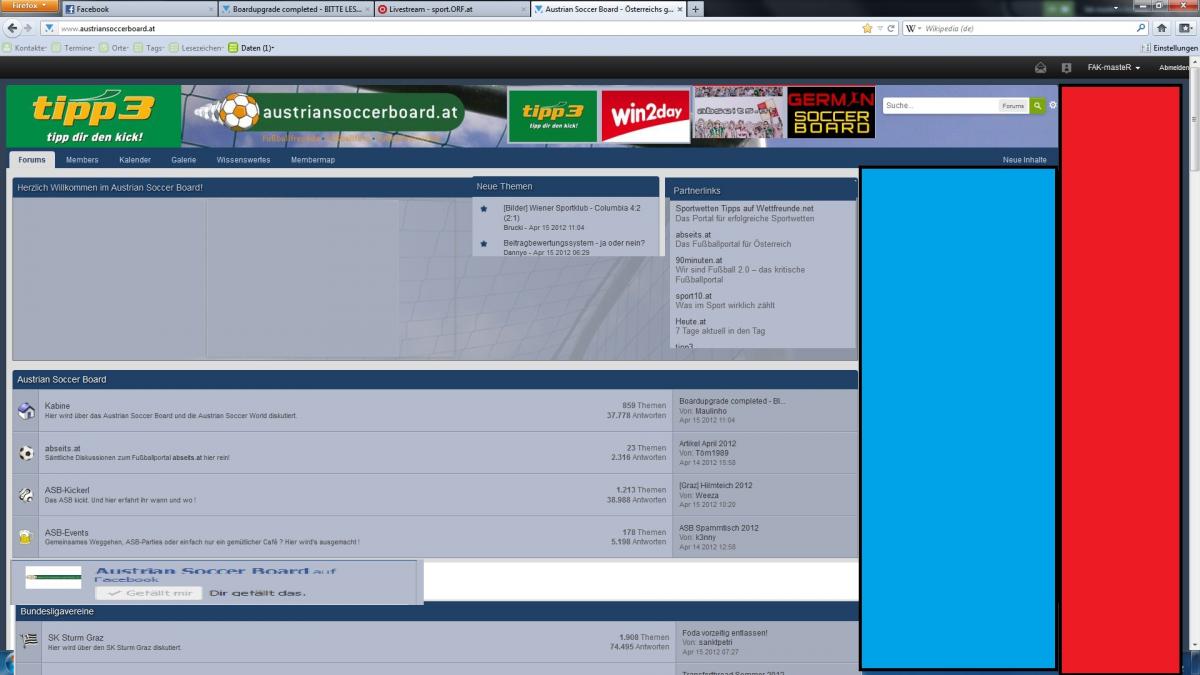Open the Neue Inhalte link
This screenshot has width=1200, height=675.
pos(1025,160)
